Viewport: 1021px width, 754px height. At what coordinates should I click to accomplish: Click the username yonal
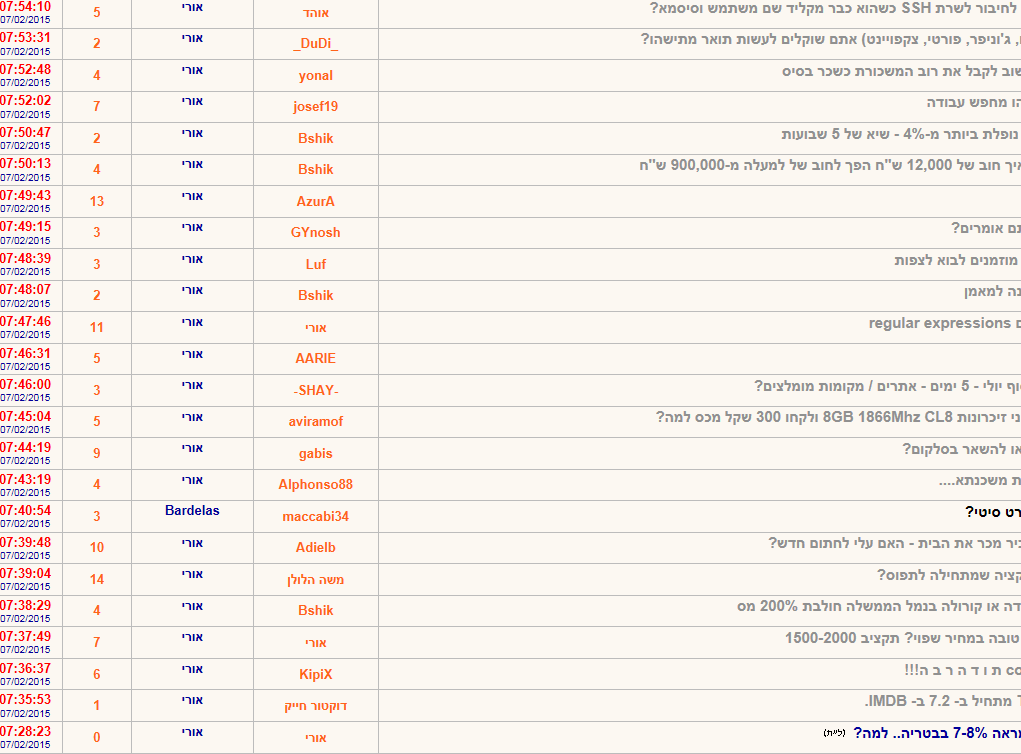[315, 76]
